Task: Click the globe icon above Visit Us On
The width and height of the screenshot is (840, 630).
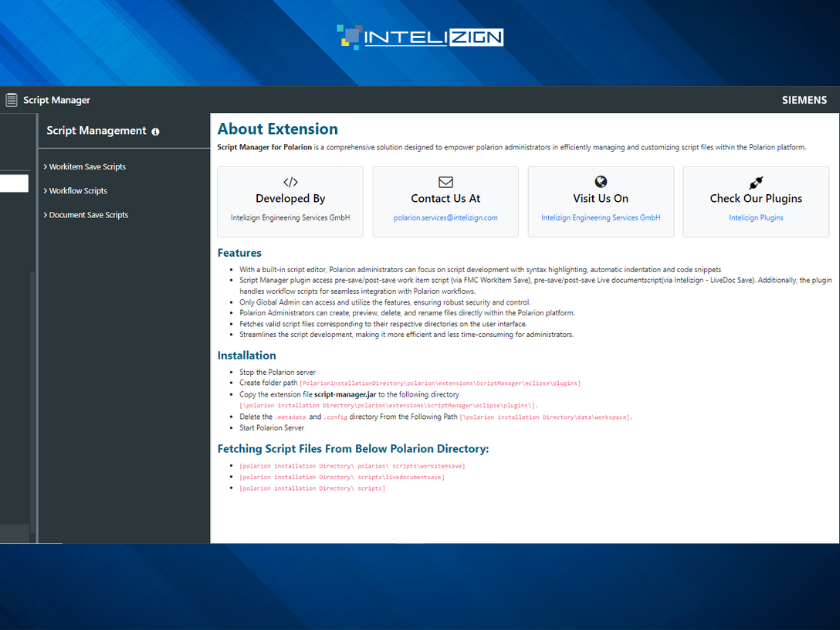Action: tap(601, 181)
